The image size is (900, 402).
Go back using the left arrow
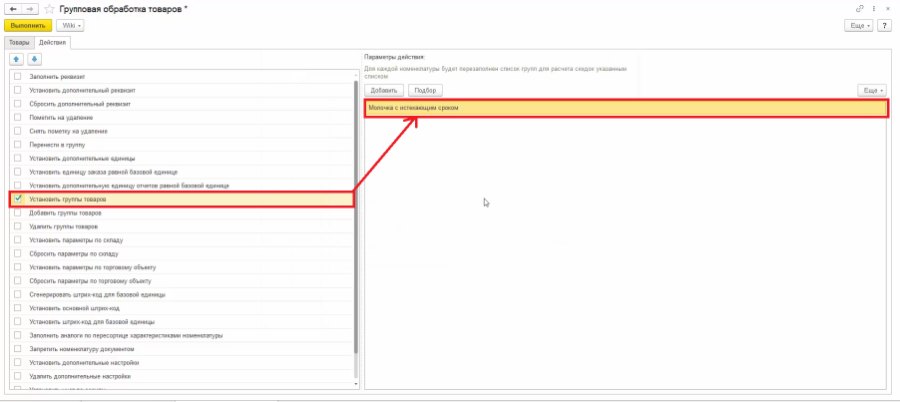point(14,9)
